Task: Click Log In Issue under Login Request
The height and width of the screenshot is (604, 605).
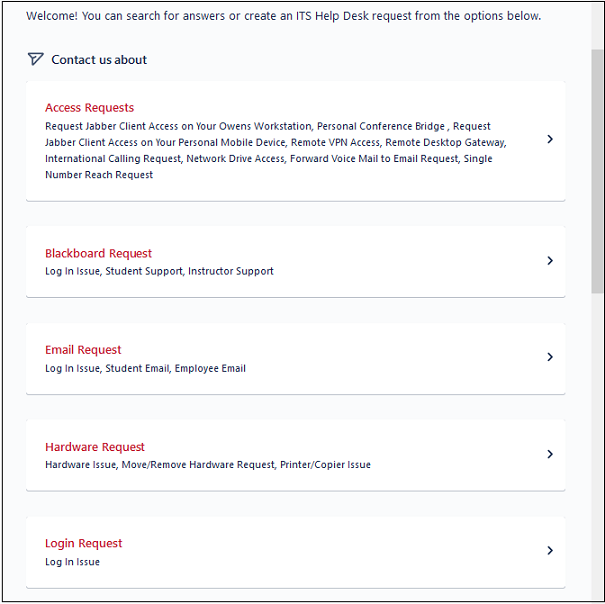Action: [72, 562]
